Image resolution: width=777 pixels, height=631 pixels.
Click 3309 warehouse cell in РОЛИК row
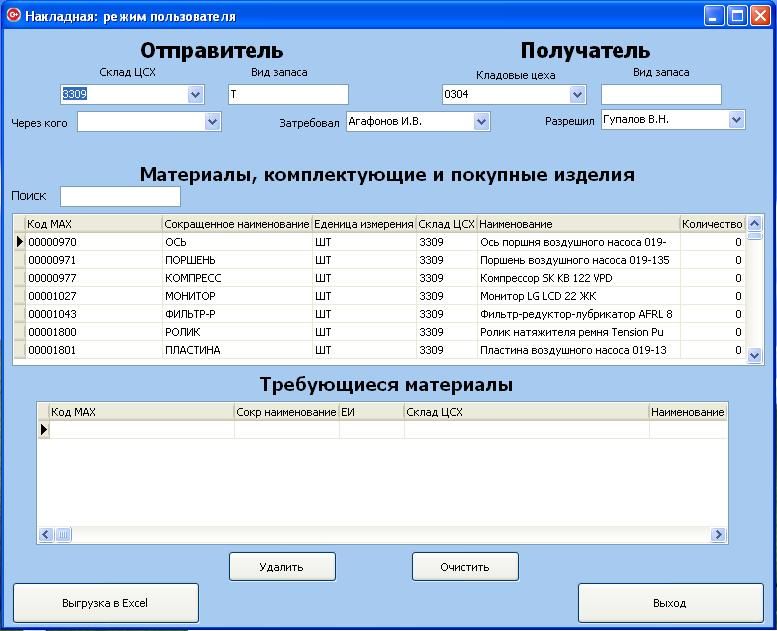tap(446, 332)
